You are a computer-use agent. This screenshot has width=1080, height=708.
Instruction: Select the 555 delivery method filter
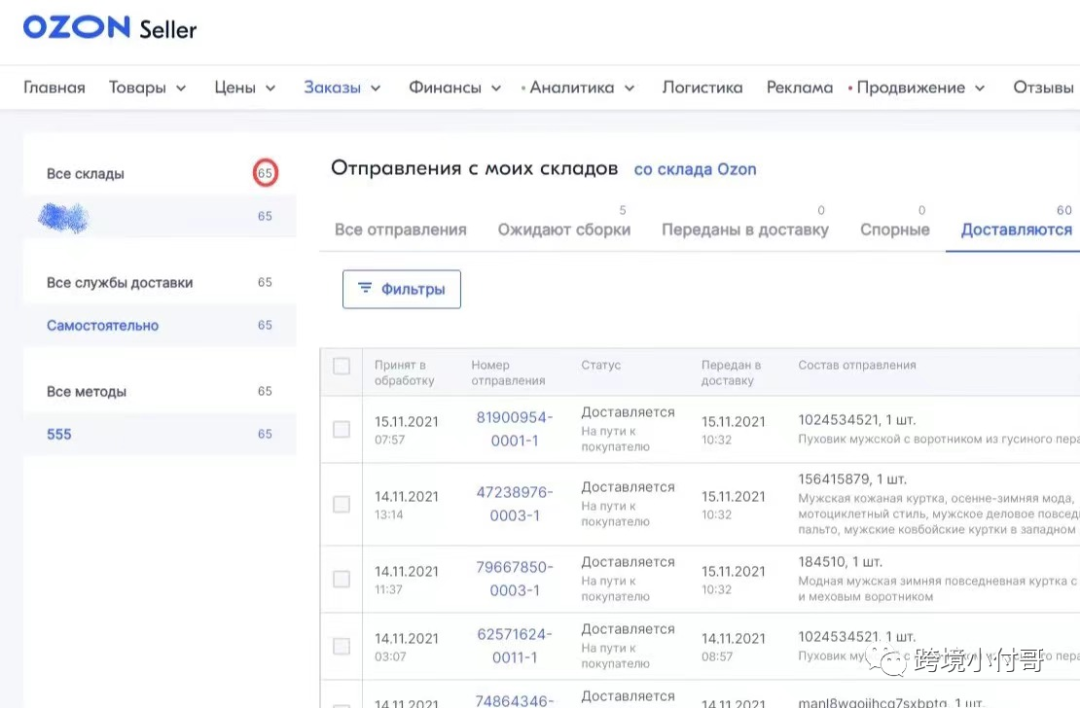[59, 435]
